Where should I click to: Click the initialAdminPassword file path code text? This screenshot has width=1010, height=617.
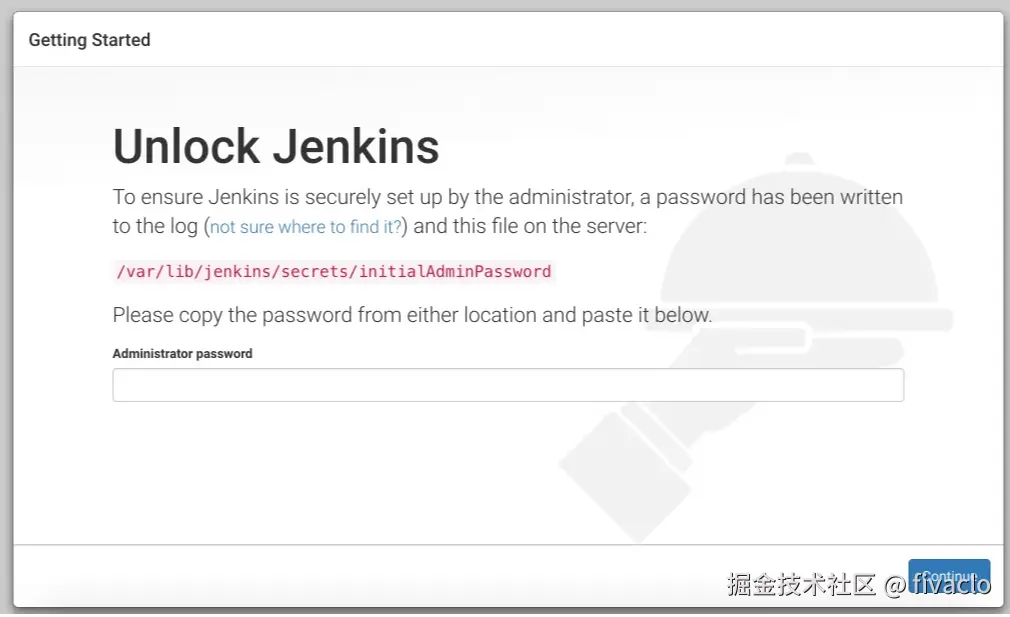tap(333, 271)
